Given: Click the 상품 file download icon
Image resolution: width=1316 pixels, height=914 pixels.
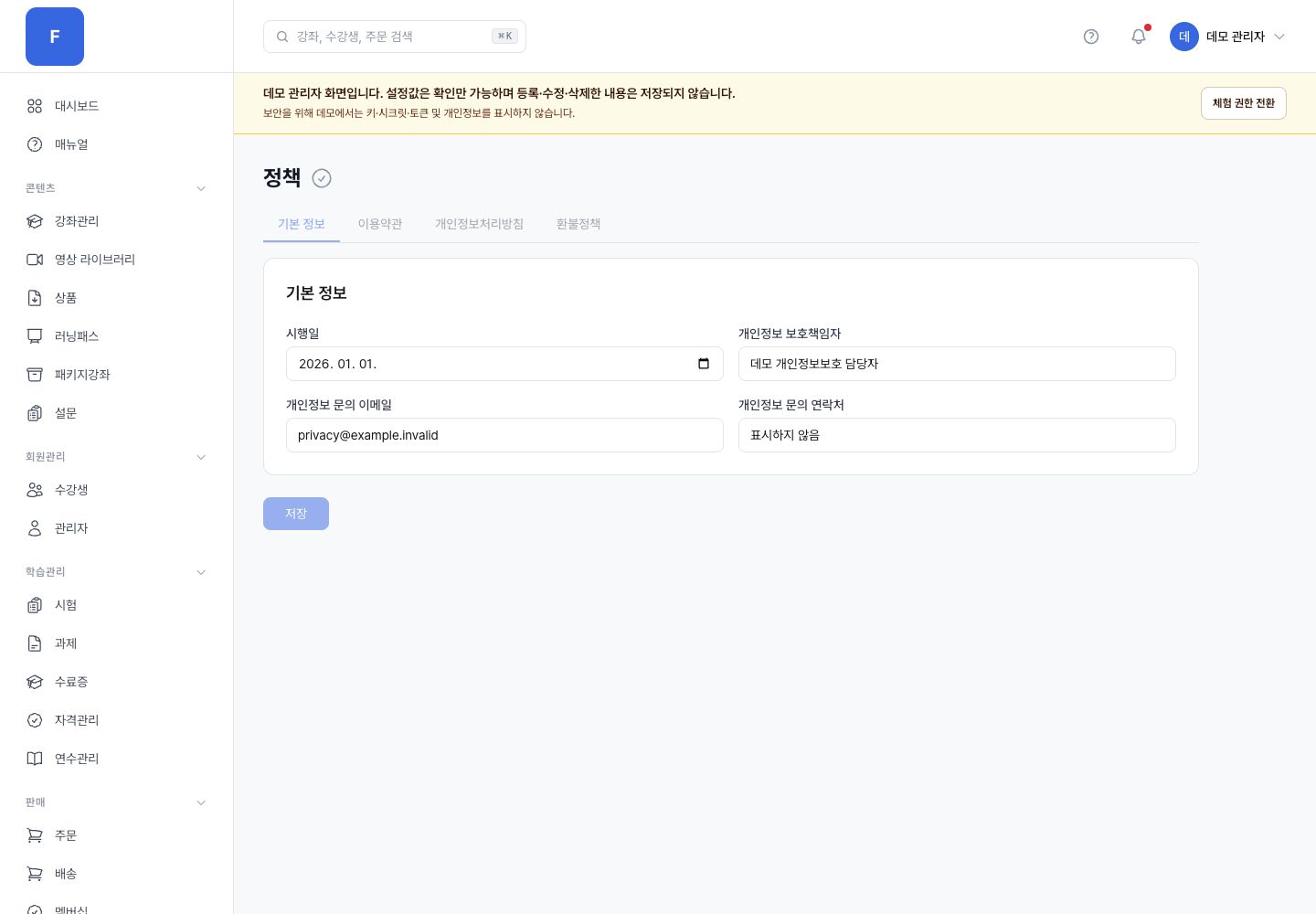Looking at the screenshot, I should (x=35, y=298).
